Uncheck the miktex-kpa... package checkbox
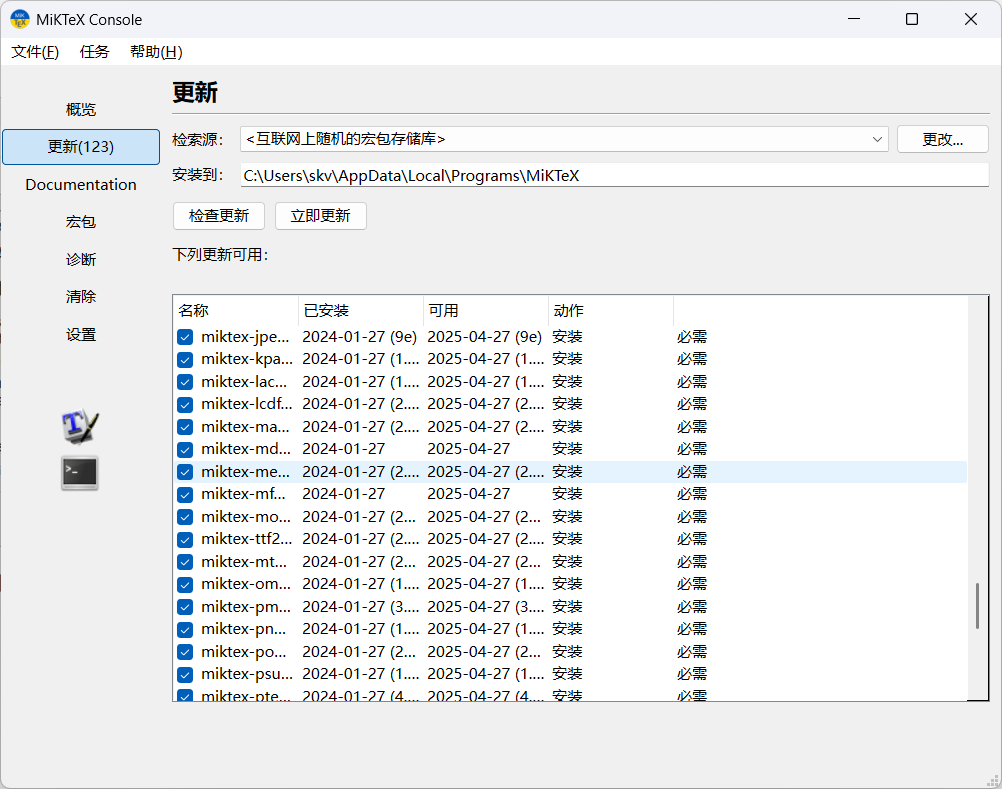 click(x=185, y=359)
